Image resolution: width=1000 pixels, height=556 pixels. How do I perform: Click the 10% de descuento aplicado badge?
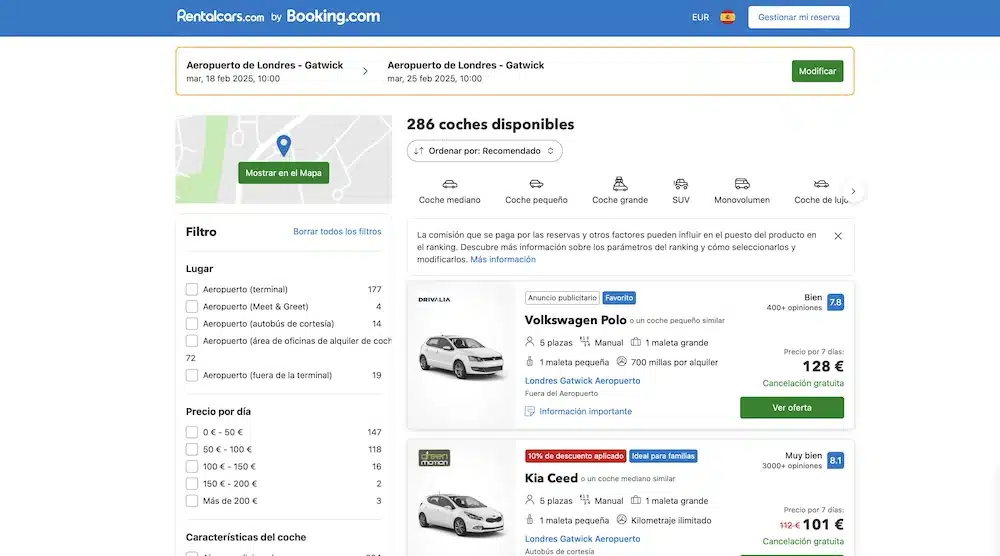tap(575, 456)
